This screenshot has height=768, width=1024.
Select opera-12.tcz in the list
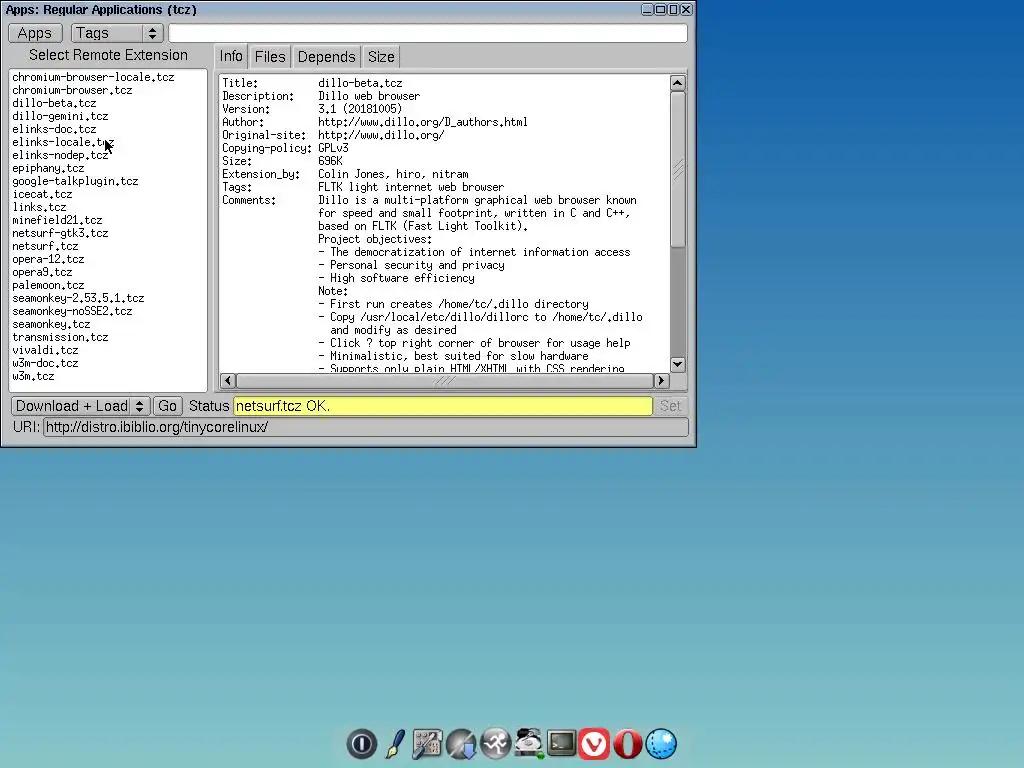(108, 259)
